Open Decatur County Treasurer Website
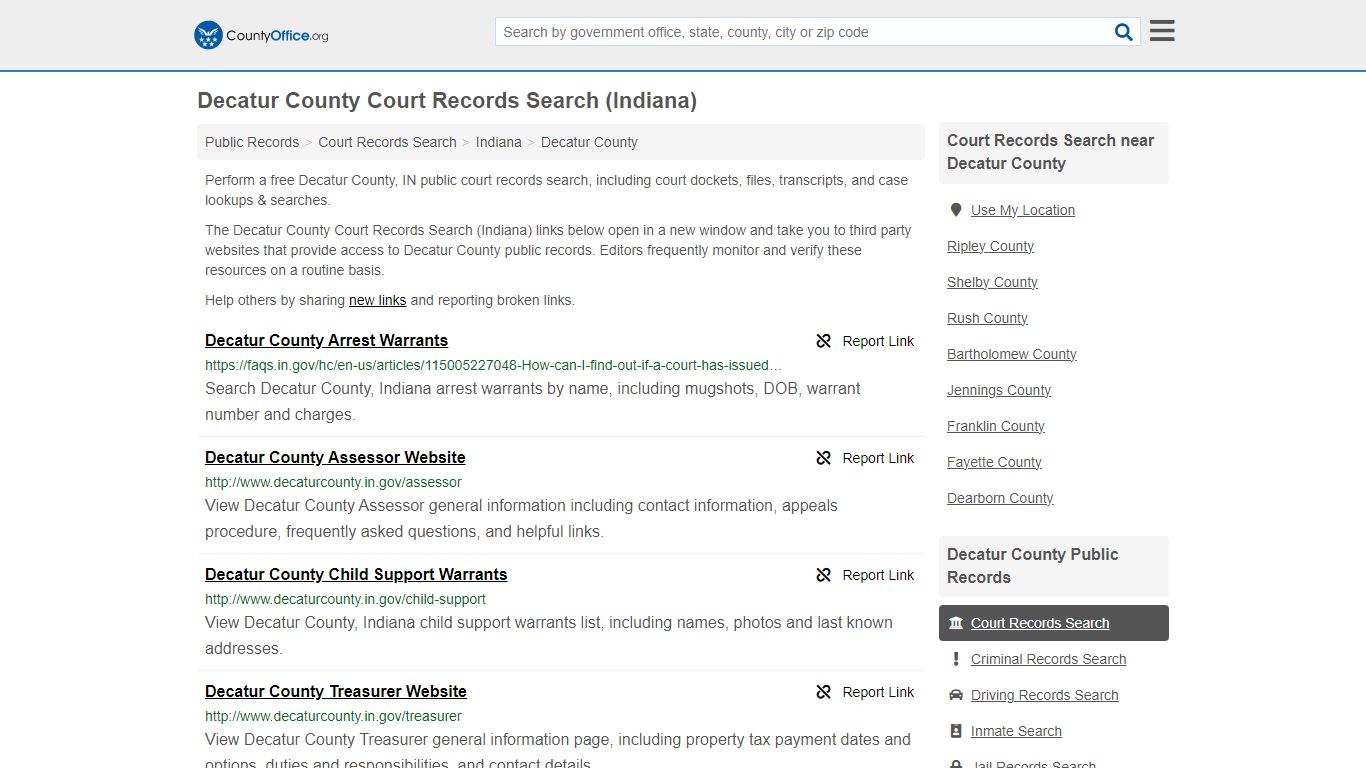Screen dimensions: 1366x768 click(x=336, y=691)
